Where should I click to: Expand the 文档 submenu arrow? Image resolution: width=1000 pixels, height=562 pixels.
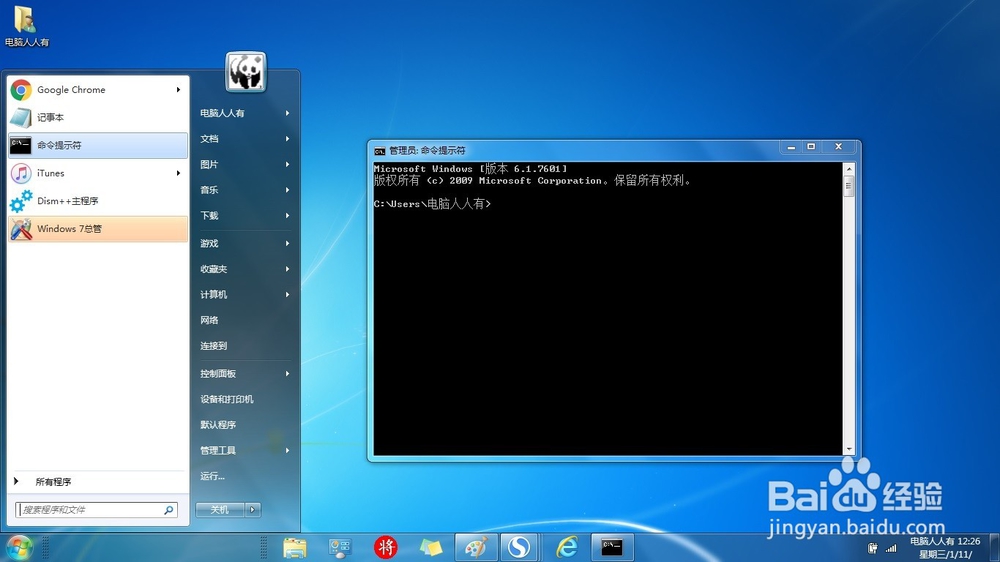[x=288, y=138]
